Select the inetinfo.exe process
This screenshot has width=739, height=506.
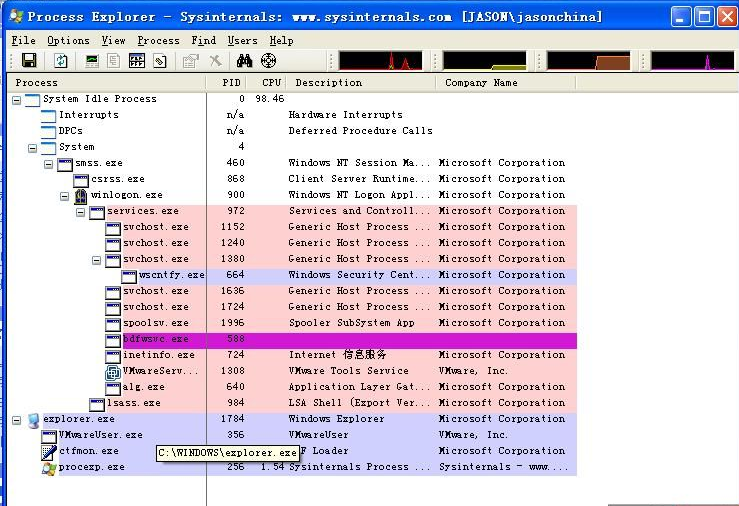point(158,355)
